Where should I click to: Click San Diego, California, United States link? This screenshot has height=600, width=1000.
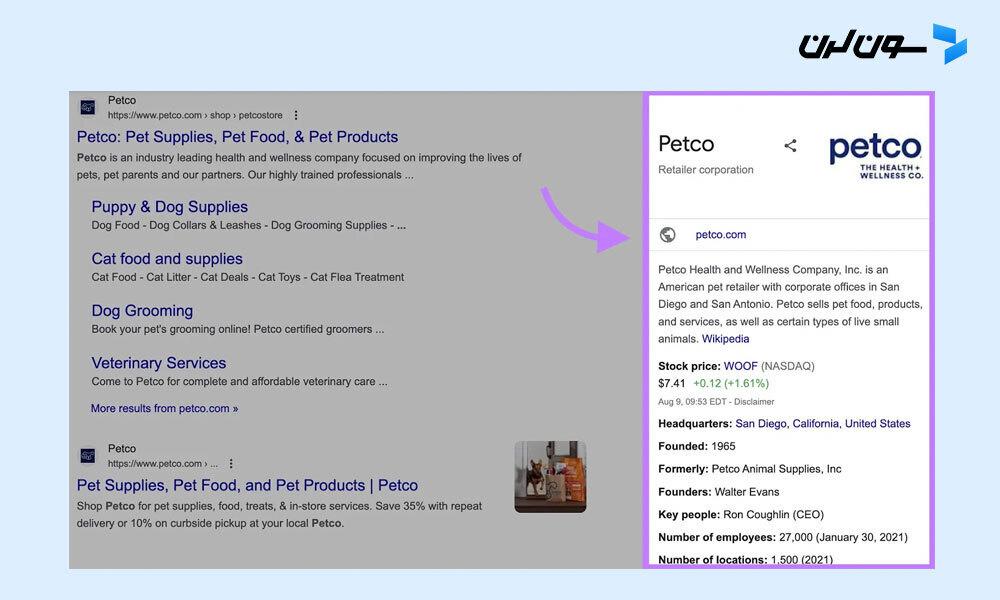click(823, 423)
